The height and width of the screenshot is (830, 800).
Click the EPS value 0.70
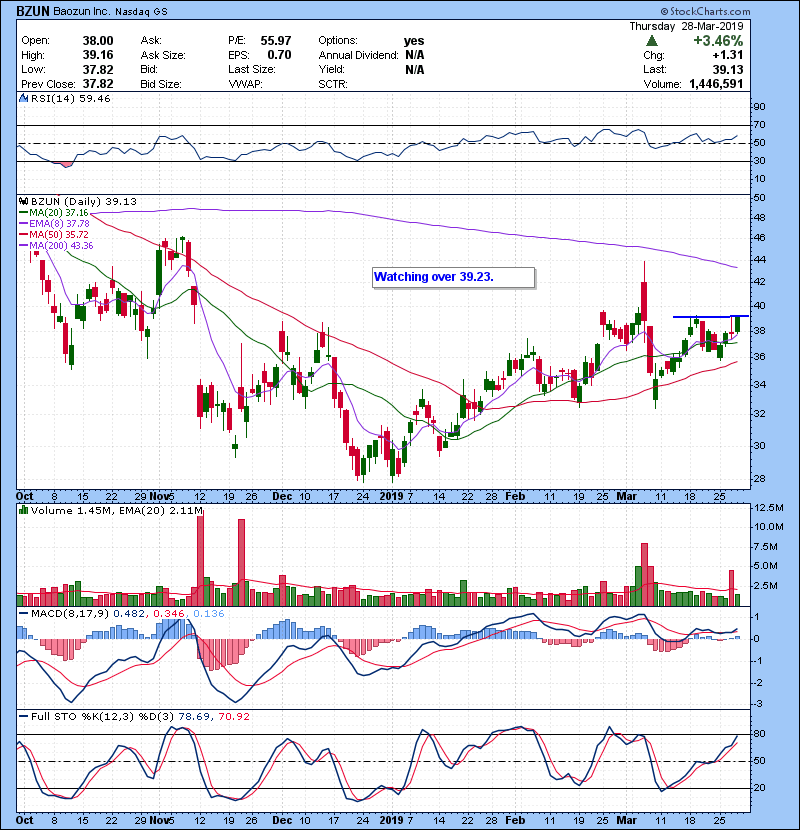(279, 55)
